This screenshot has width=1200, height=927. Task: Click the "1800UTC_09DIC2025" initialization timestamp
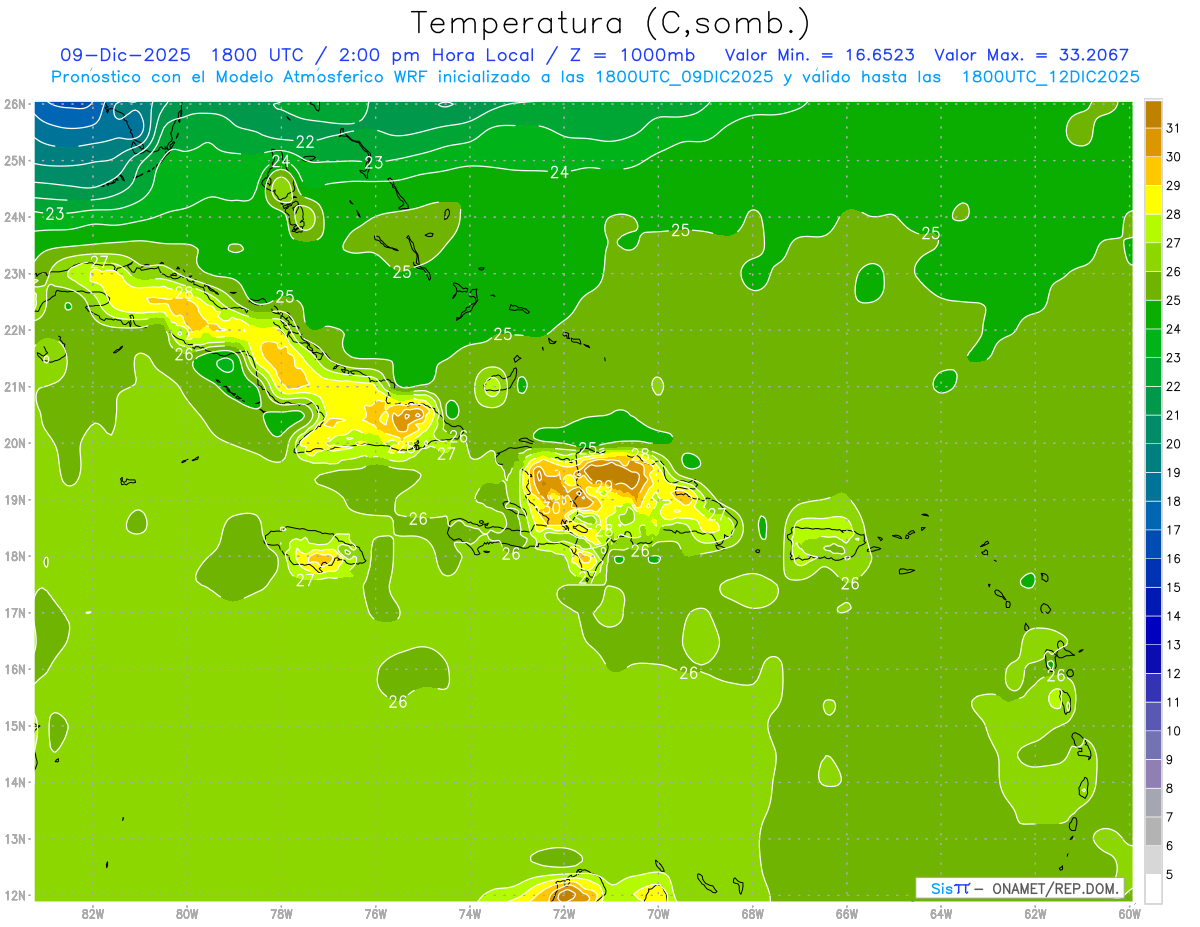point(685,77)
